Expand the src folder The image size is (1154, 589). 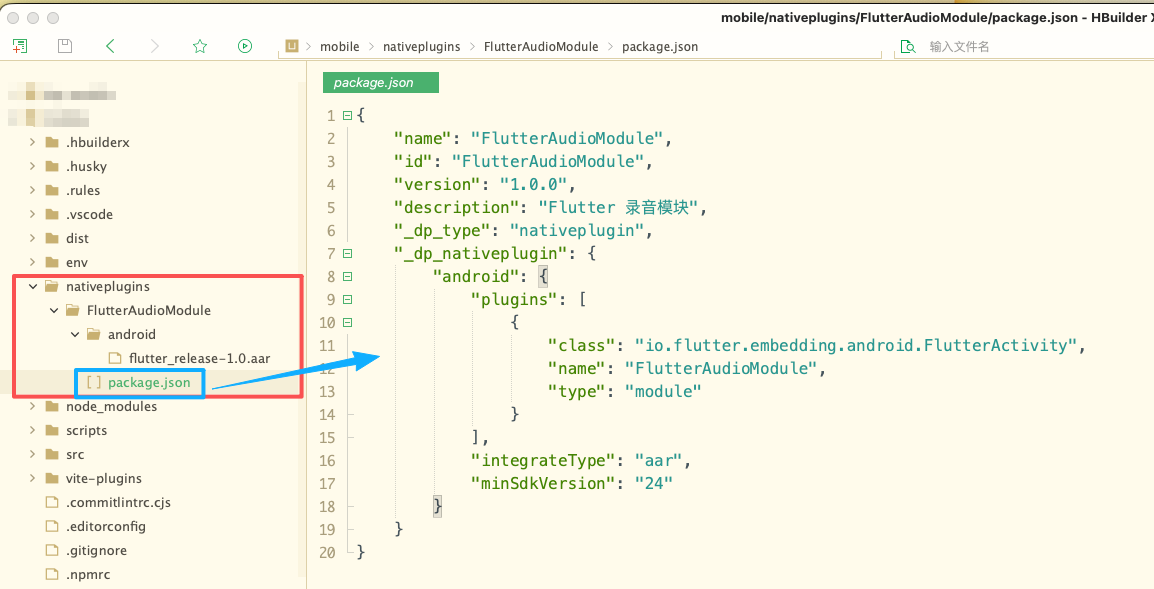33,454
